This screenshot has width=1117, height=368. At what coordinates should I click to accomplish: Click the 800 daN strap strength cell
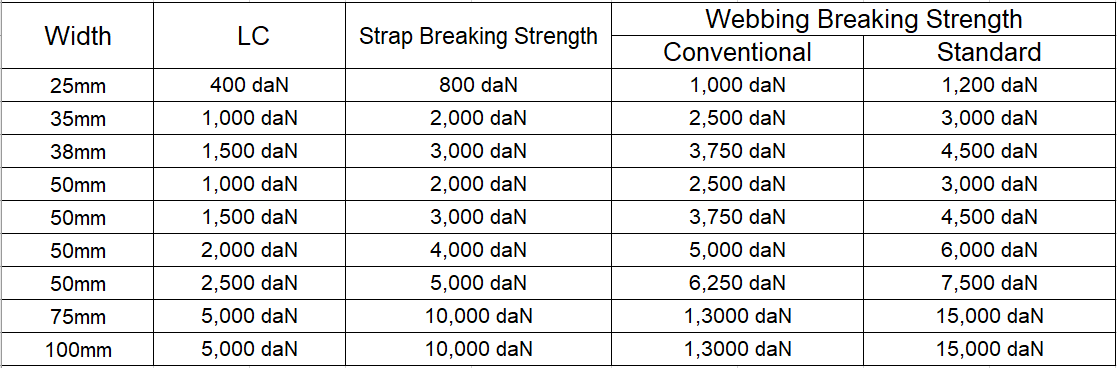[478, 85]
